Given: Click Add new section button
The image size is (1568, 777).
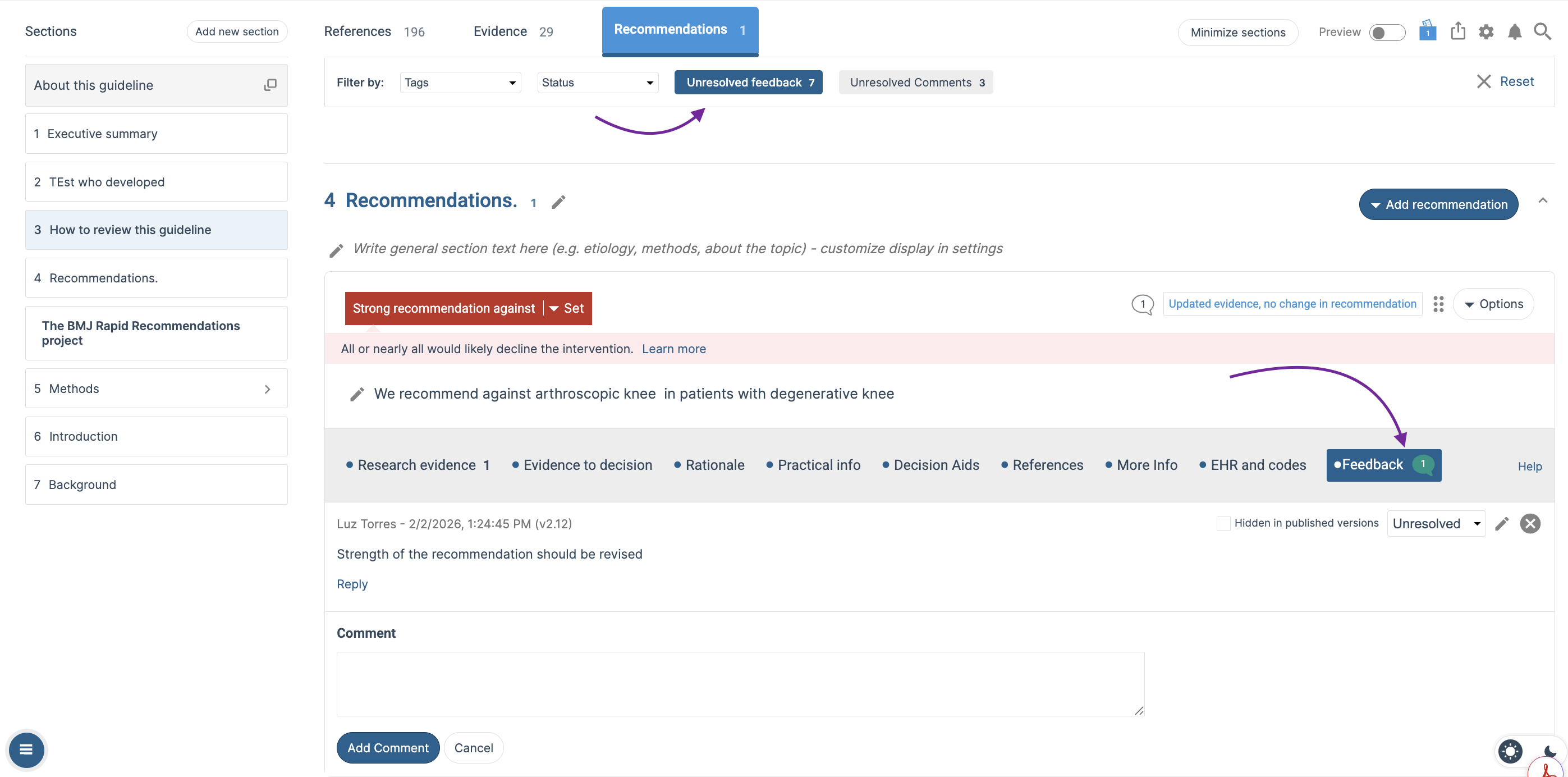Looking at the screenshot, I should (x=237, y=31).
